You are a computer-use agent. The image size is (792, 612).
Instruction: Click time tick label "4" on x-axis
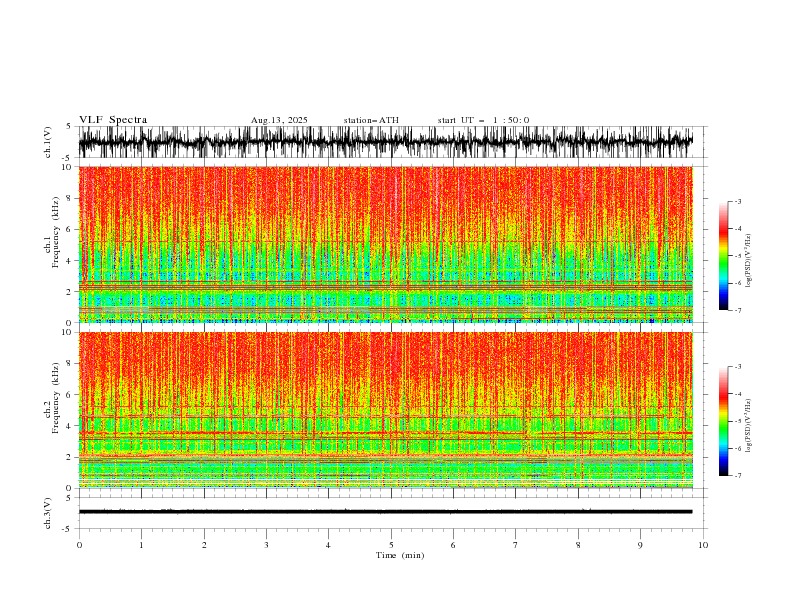(328, 545)
